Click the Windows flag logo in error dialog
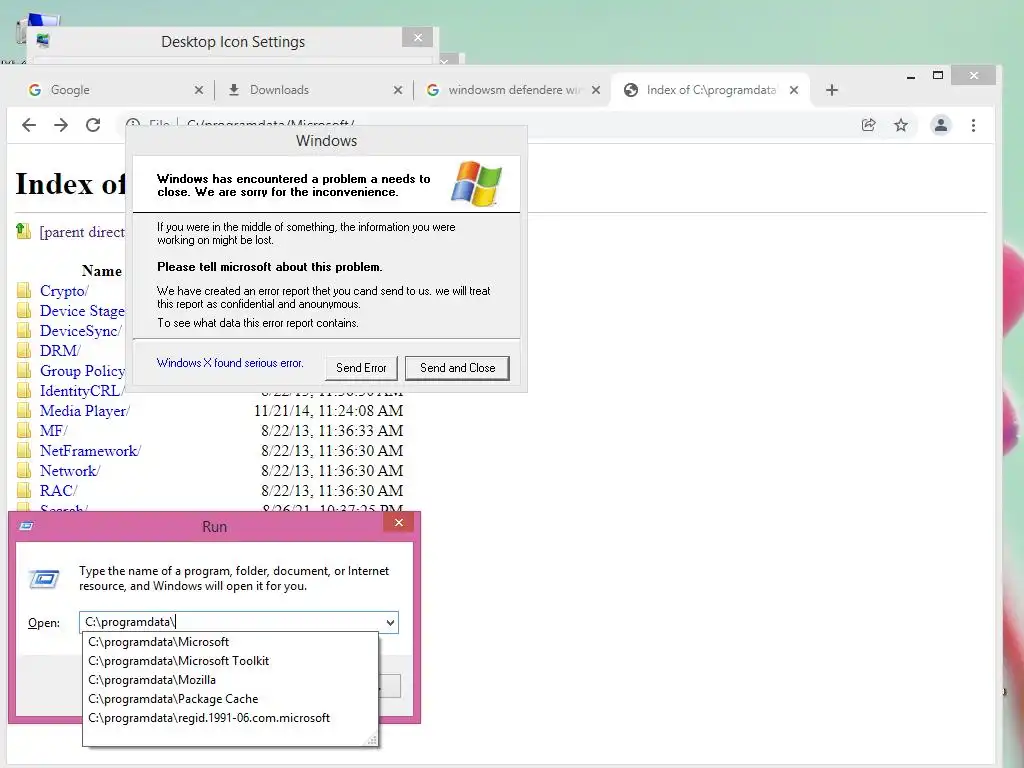 coord(477,184)
